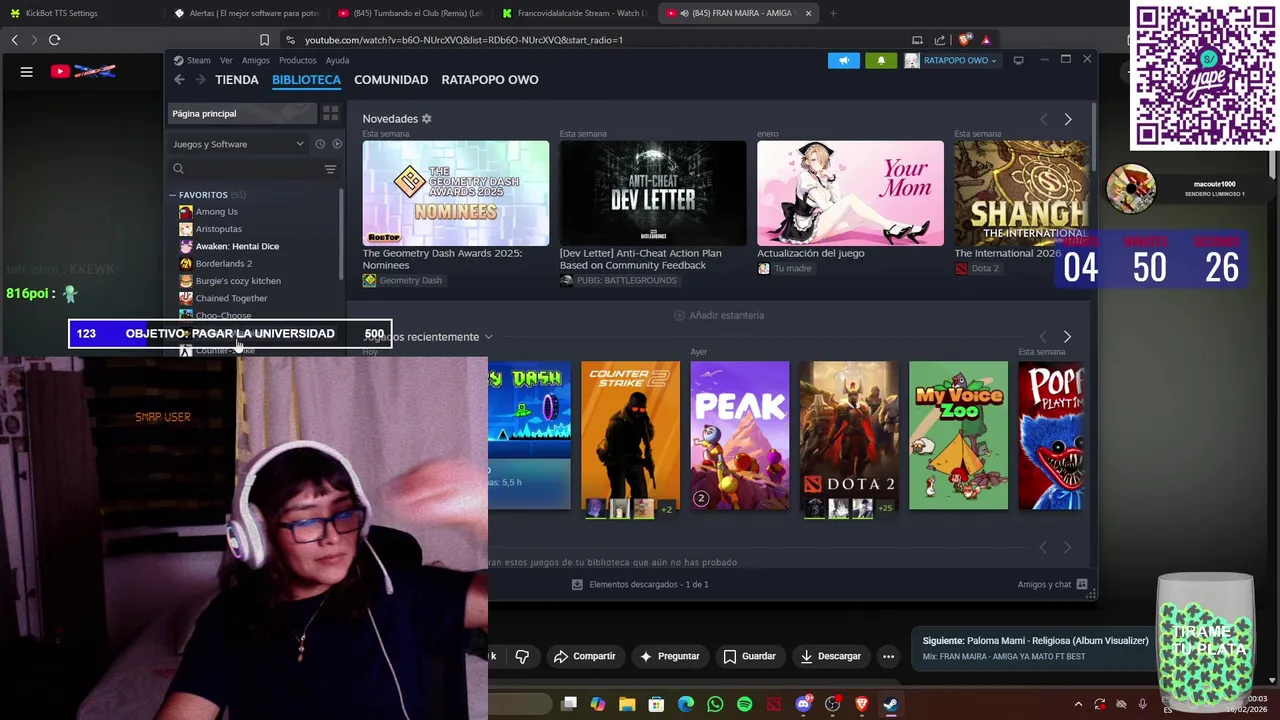The height and width of the screenshot is (720, 1280).
Task: Select Among Us in favorites list
Action: point(216,212)
